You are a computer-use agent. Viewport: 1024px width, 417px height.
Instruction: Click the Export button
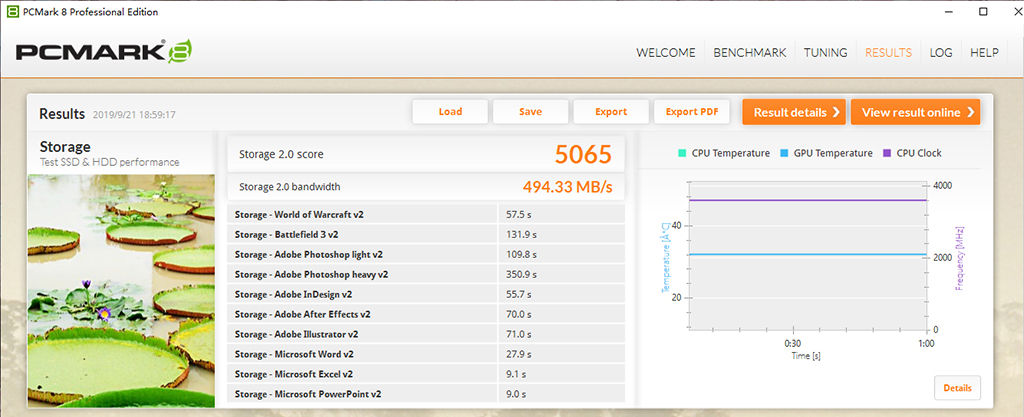(x=611, y=112)
